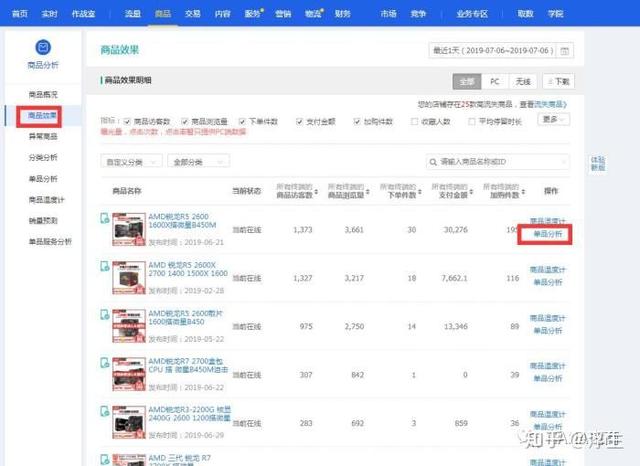
Task: Open 市场 in the top navigation
Action: coord(389,14)
